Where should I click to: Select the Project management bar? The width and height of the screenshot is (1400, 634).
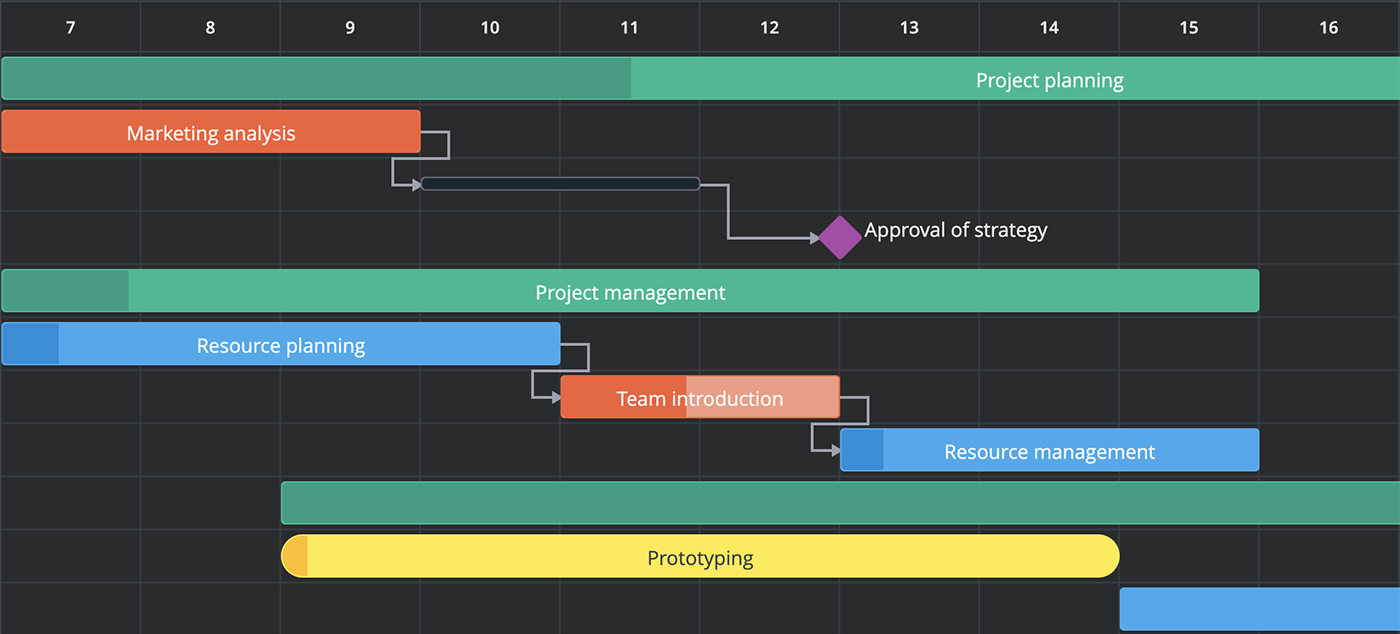(630, 291)
